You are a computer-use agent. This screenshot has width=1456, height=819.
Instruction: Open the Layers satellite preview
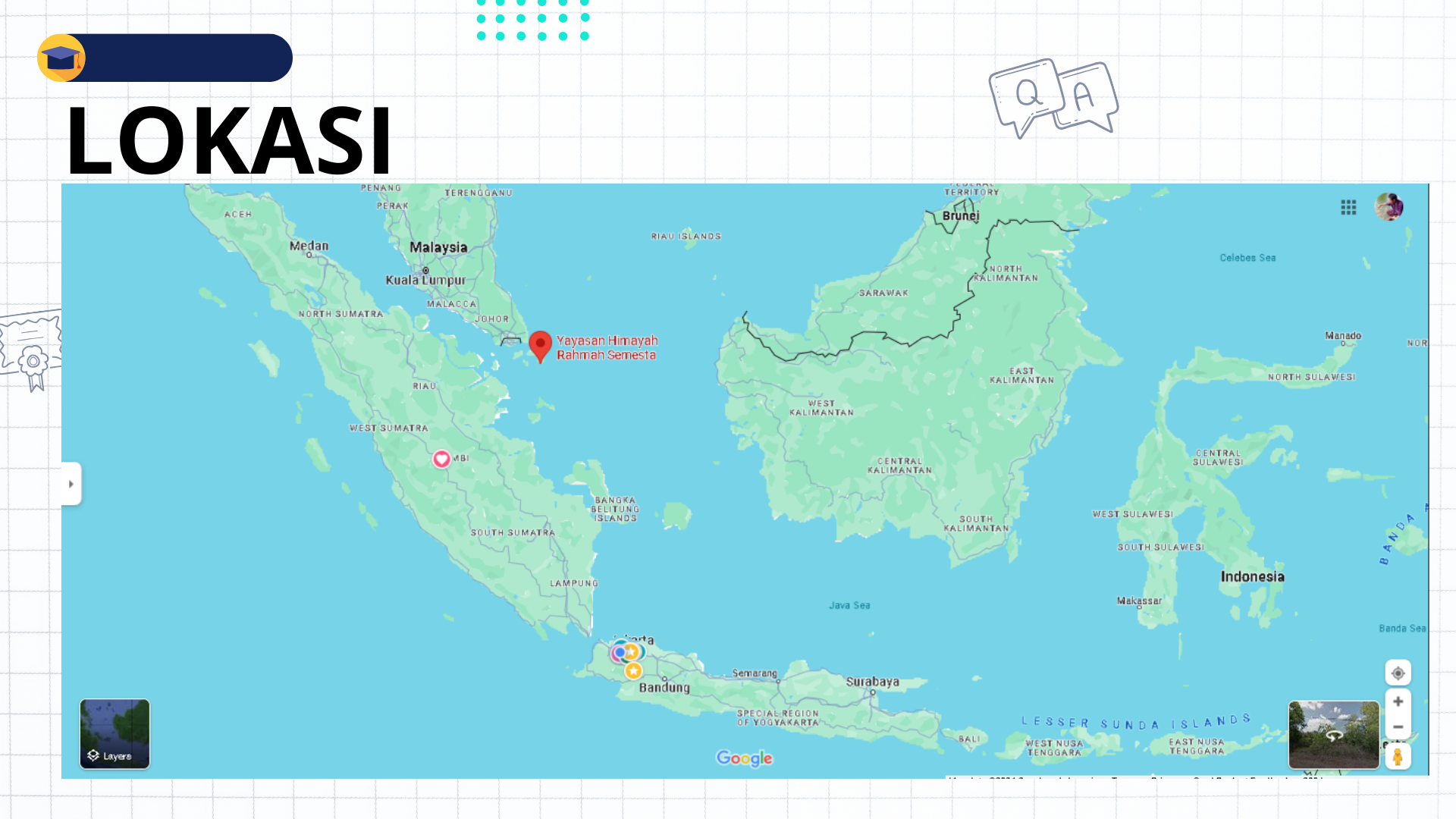tap(115, 733)
